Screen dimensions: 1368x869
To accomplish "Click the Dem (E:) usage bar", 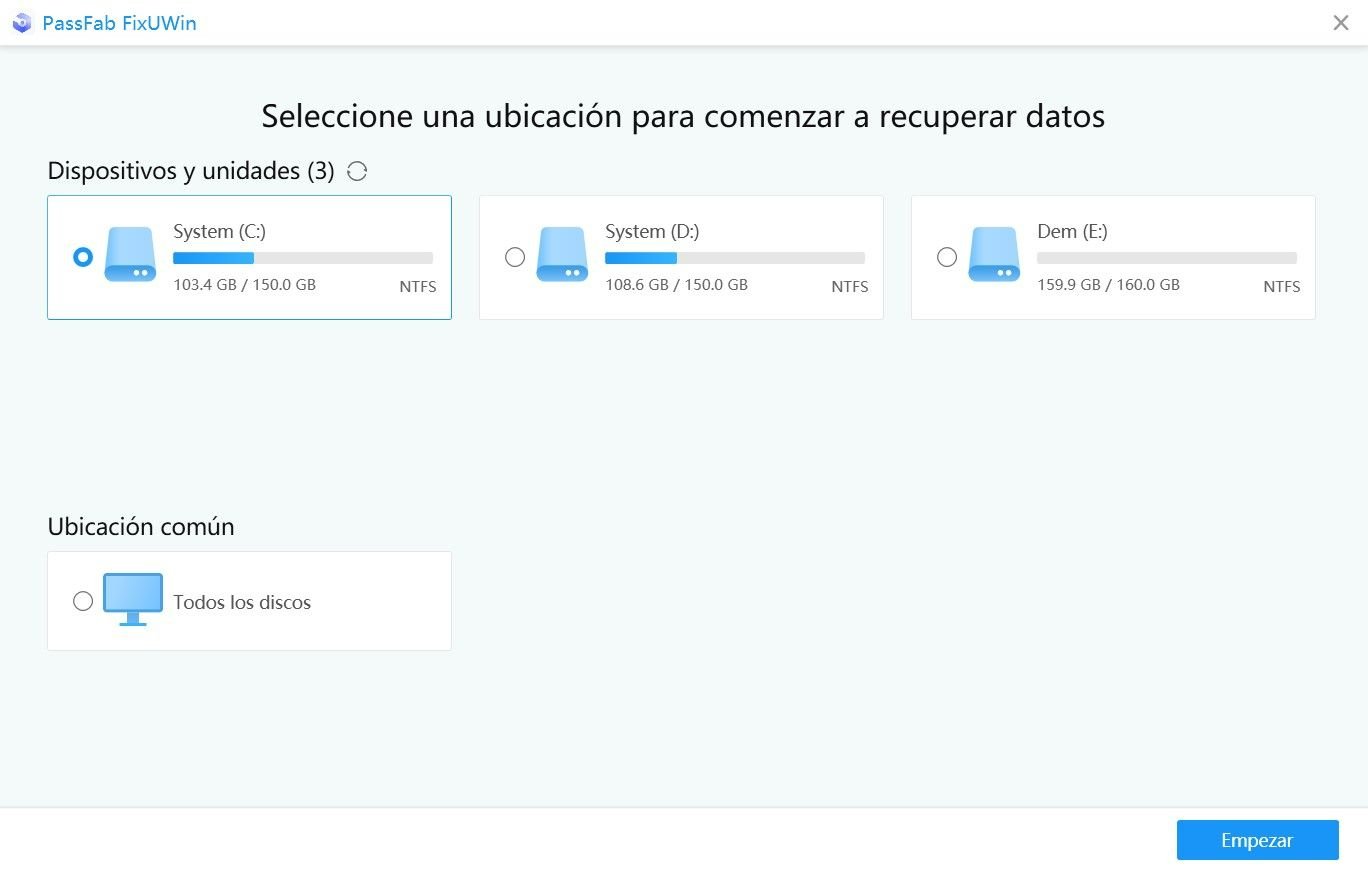I will pos(1167,258).
